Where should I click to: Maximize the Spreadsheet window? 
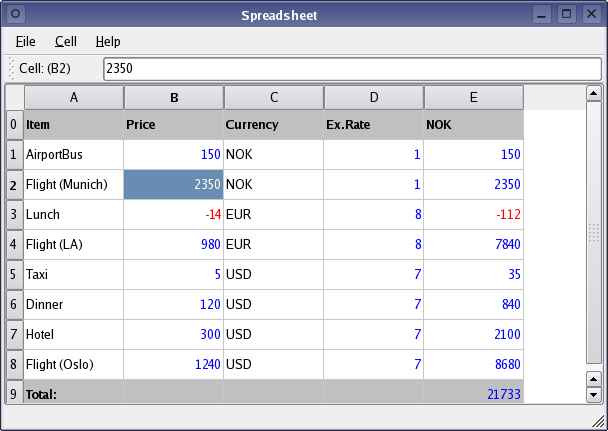[567, 14]
